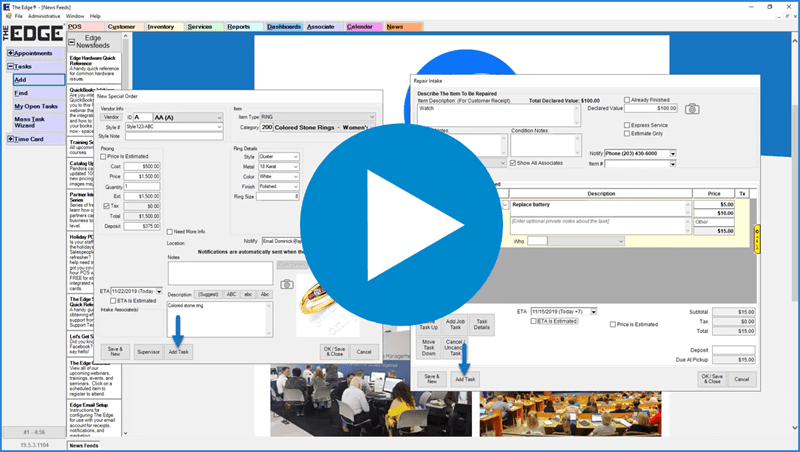
Task: Click camera icon in New Special Order window
Action: (287, 284)
